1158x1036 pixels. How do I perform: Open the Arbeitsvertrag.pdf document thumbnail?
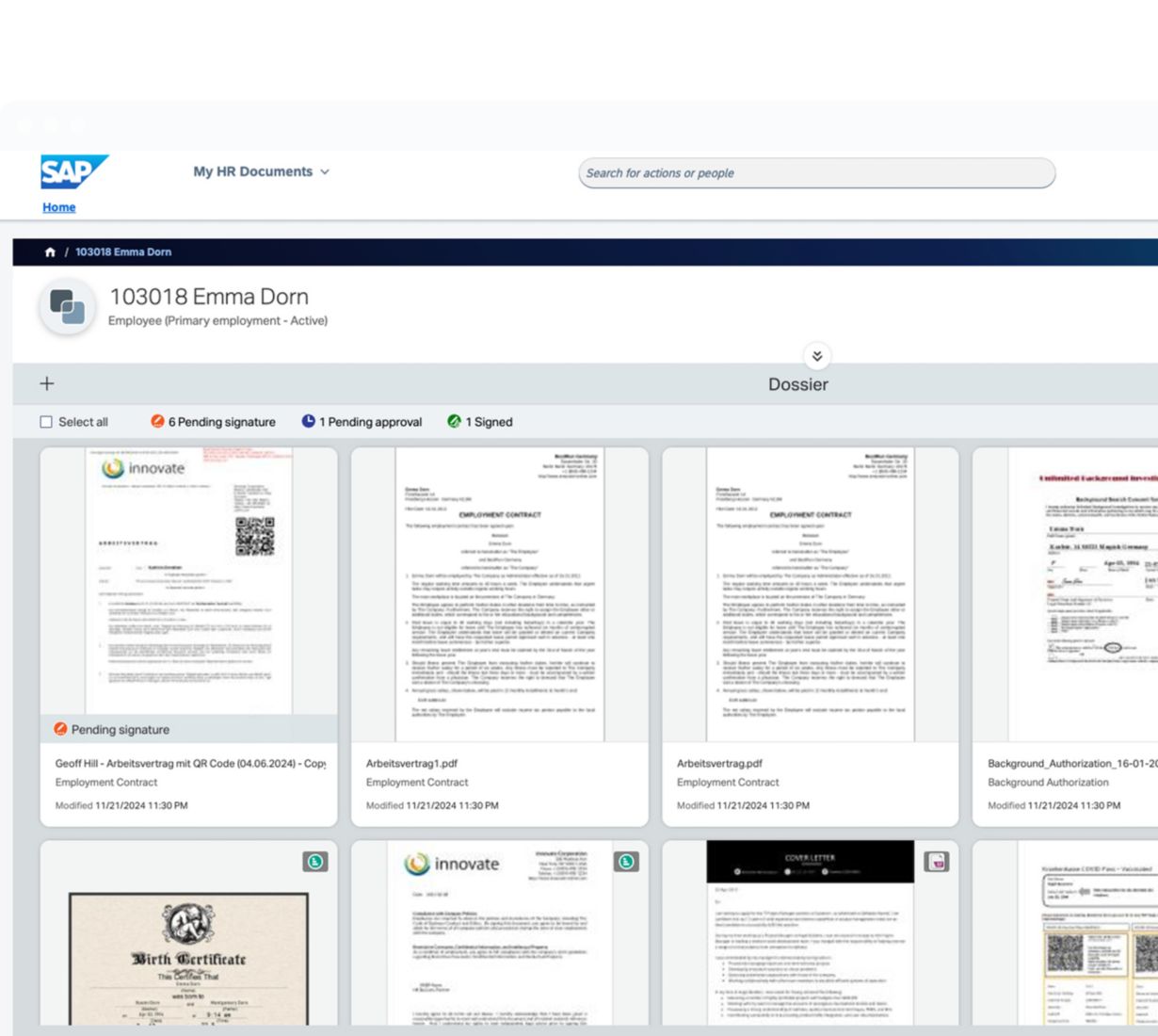click(810, 593)
